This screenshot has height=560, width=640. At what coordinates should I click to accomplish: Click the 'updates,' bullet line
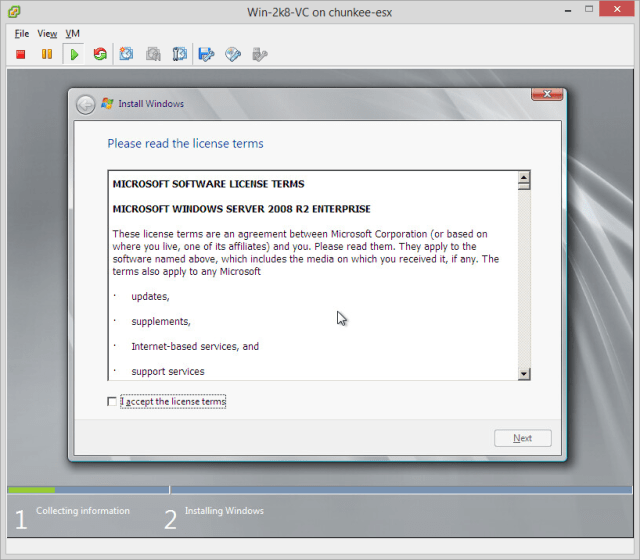[150, 296]
